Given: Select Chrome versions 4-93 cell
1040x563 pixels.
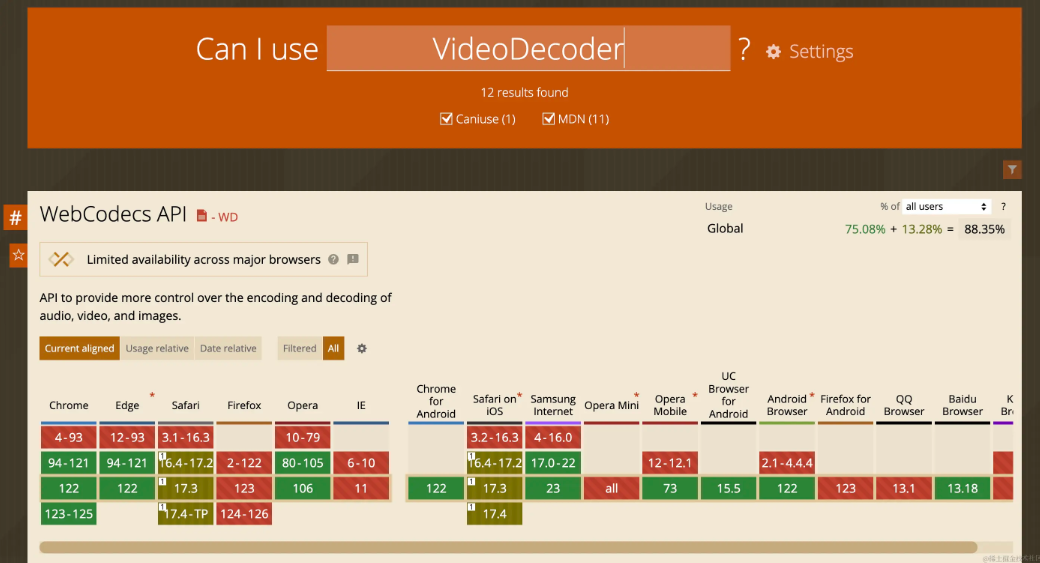Looking at the screenshot, I should coord(69,438).
